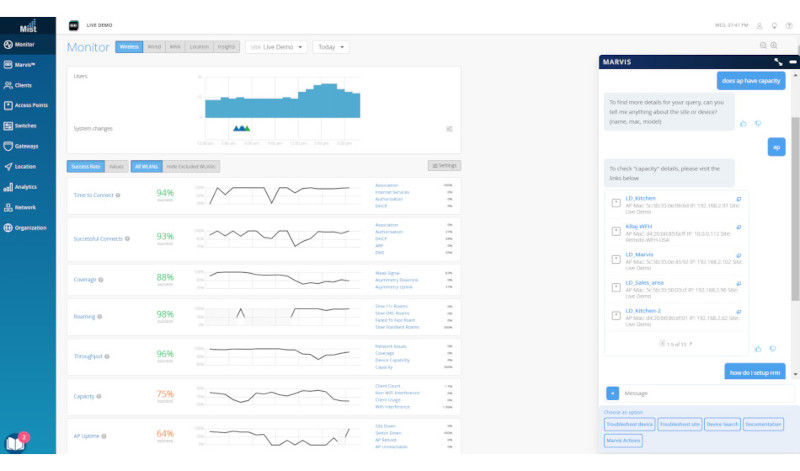Click the zoom-in magnifier above the Marvis panel
This screenshot has width=800, height=471.
774,46
